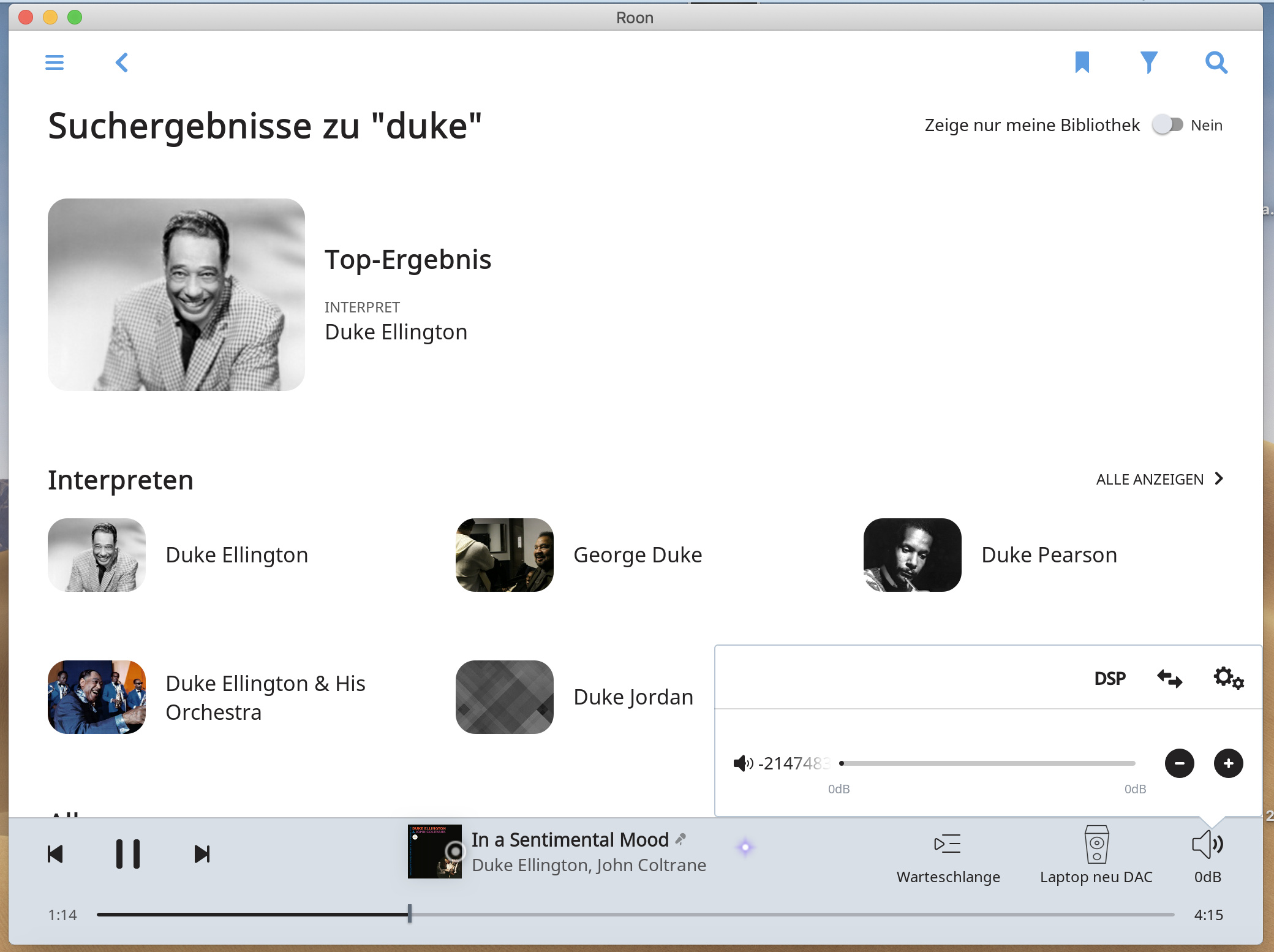1274x952 pixels.
Task: Open track title In a Sentimental Mood
Action: [x=570, y=840]
